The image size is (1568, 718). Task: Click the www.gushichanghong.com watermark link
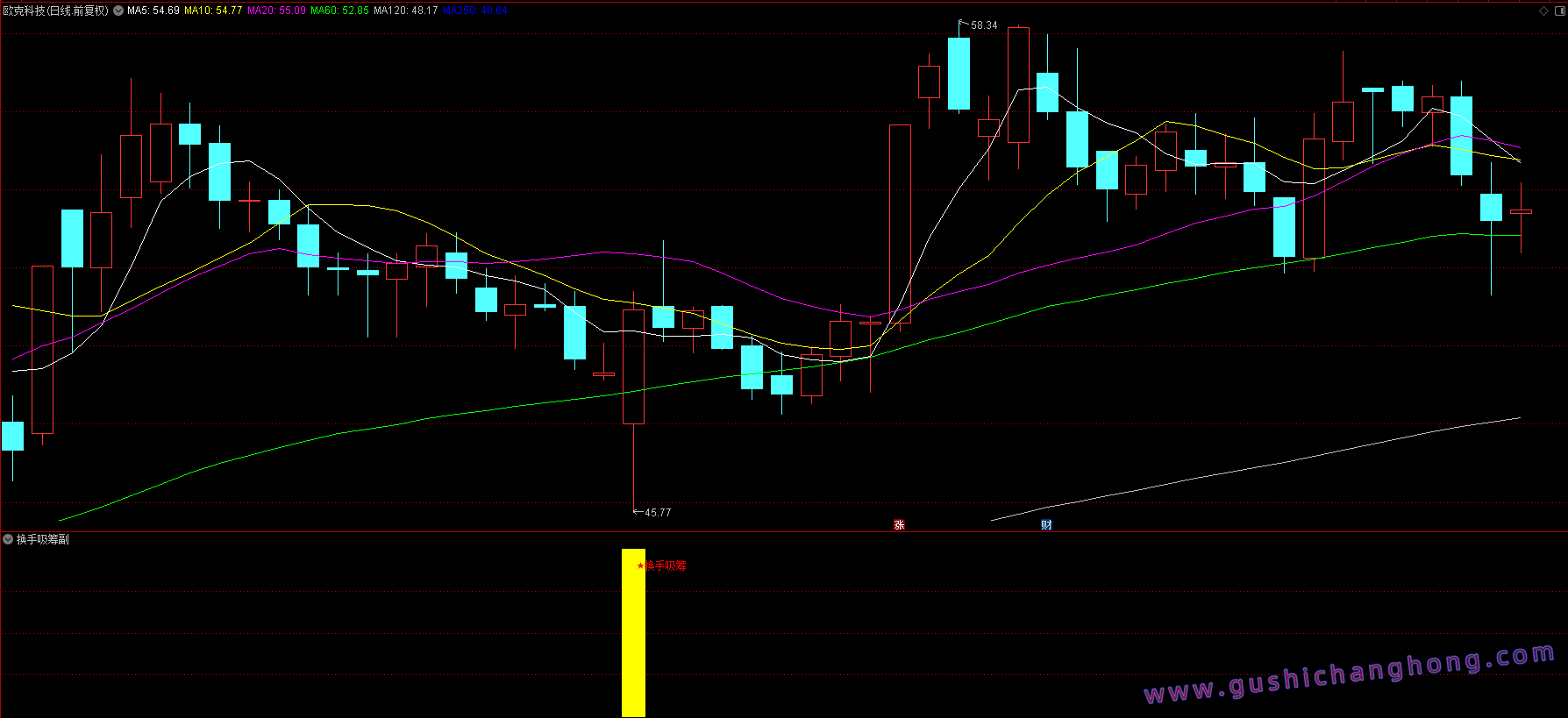(x=1349, y=675)
